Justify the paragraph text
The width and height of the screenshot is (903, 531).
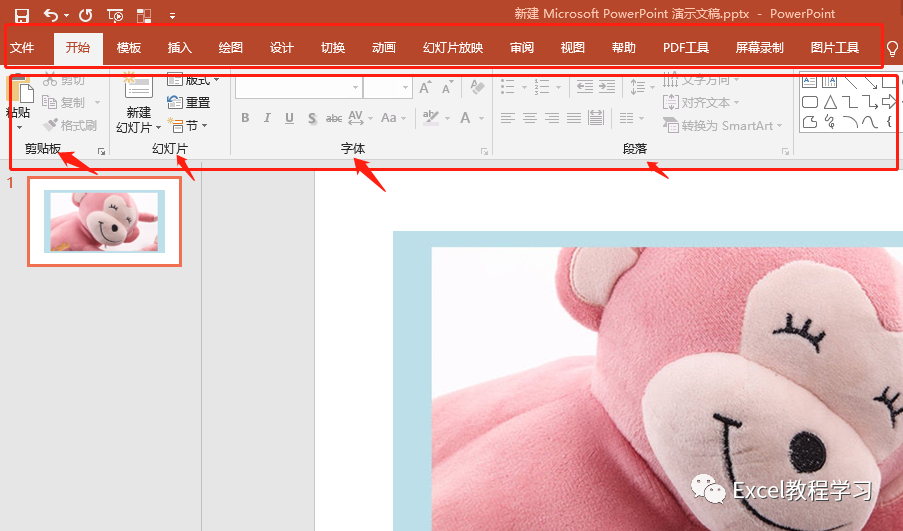point(574,118)
